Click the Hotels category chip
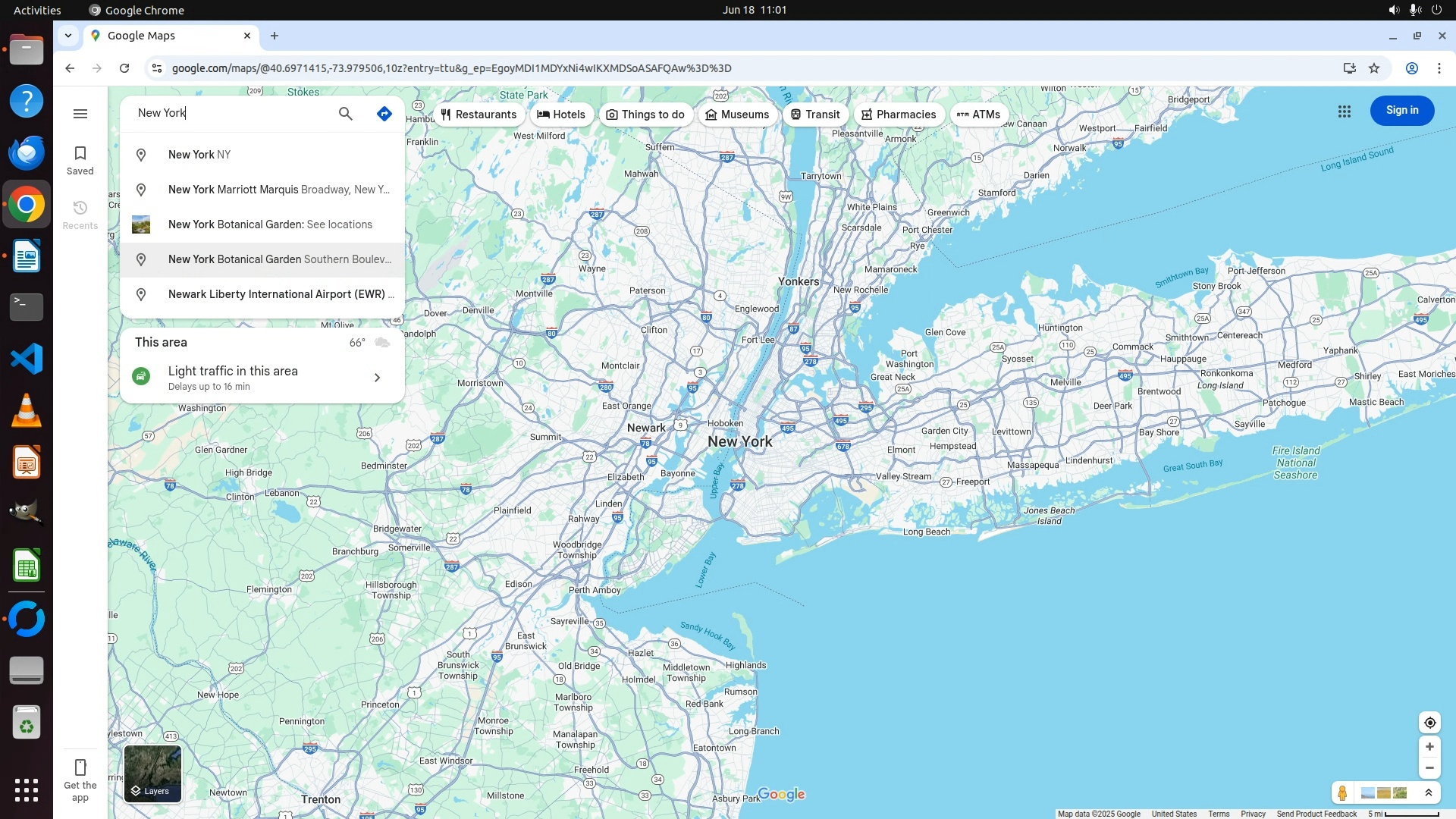 [x=561, y=115]
